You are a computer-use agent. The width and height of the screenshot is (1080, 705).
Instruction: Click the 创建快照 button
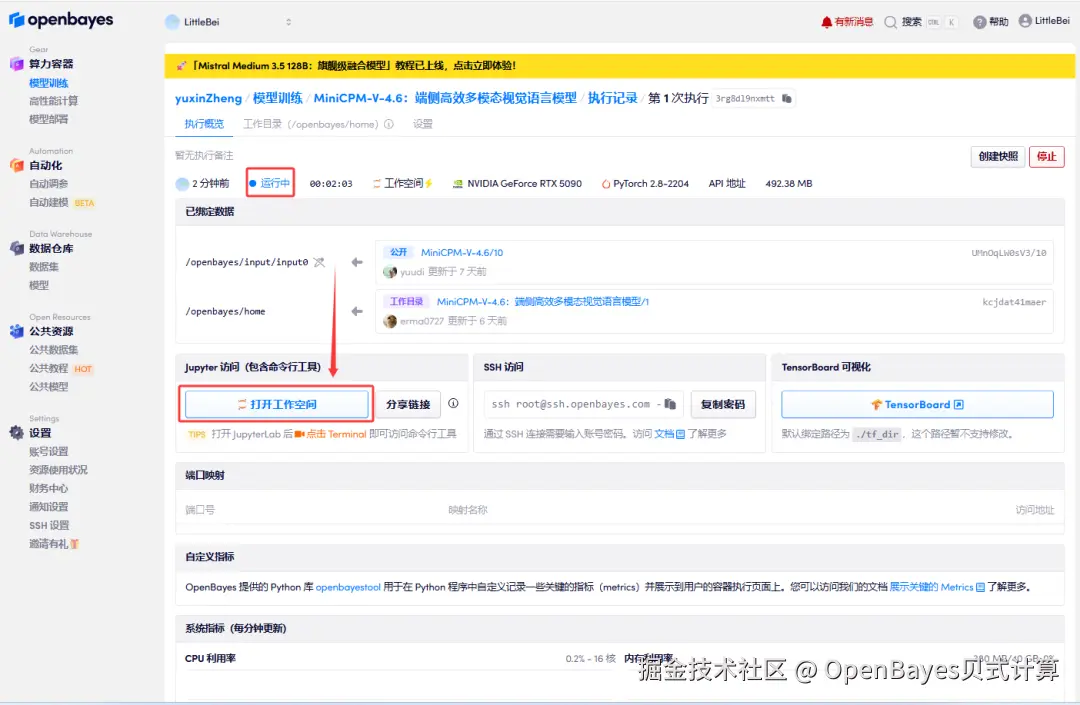click(997, 156)
